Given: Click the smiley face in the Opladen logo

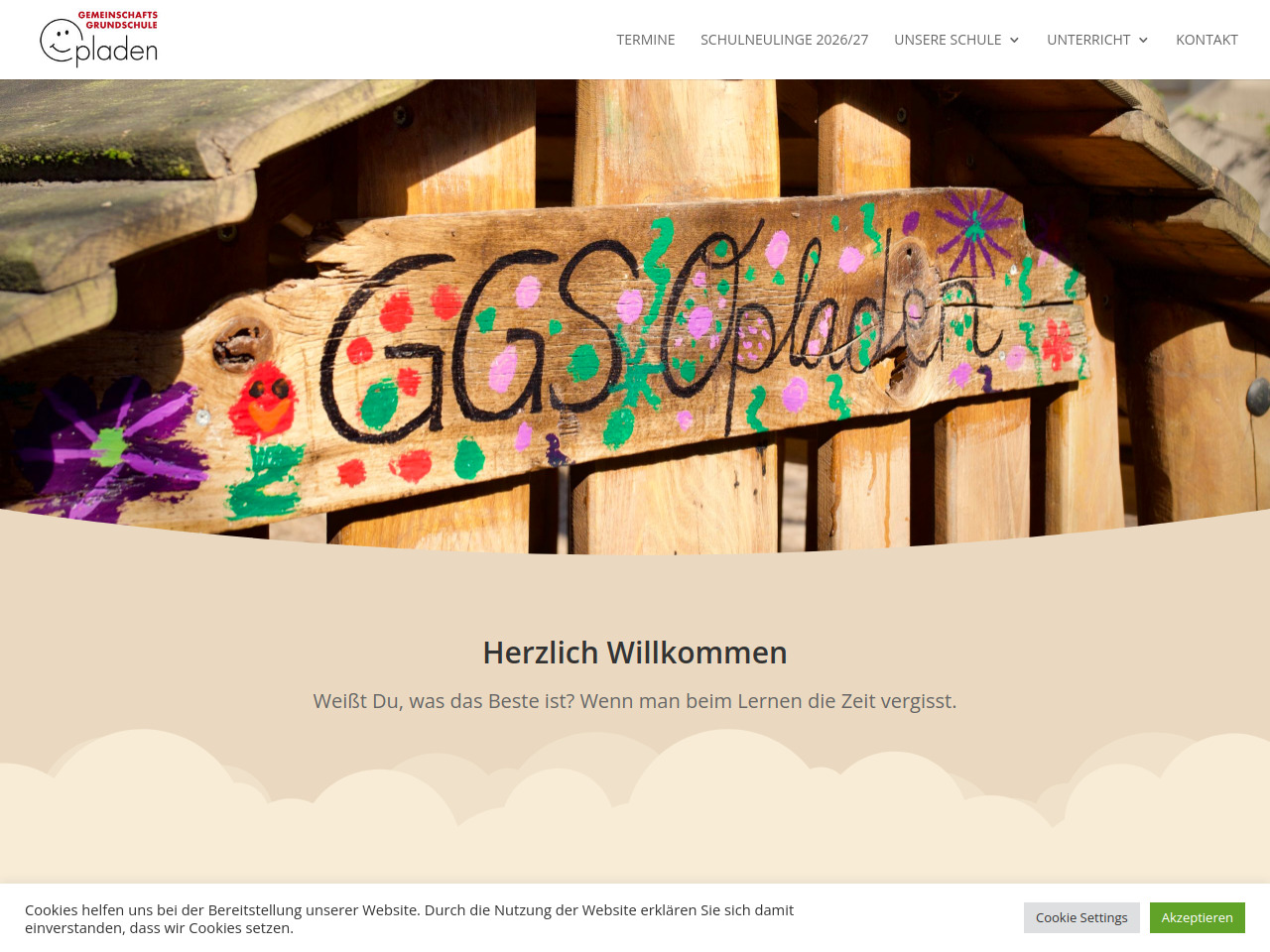Looking at the screenshot, I should [61, 41].
